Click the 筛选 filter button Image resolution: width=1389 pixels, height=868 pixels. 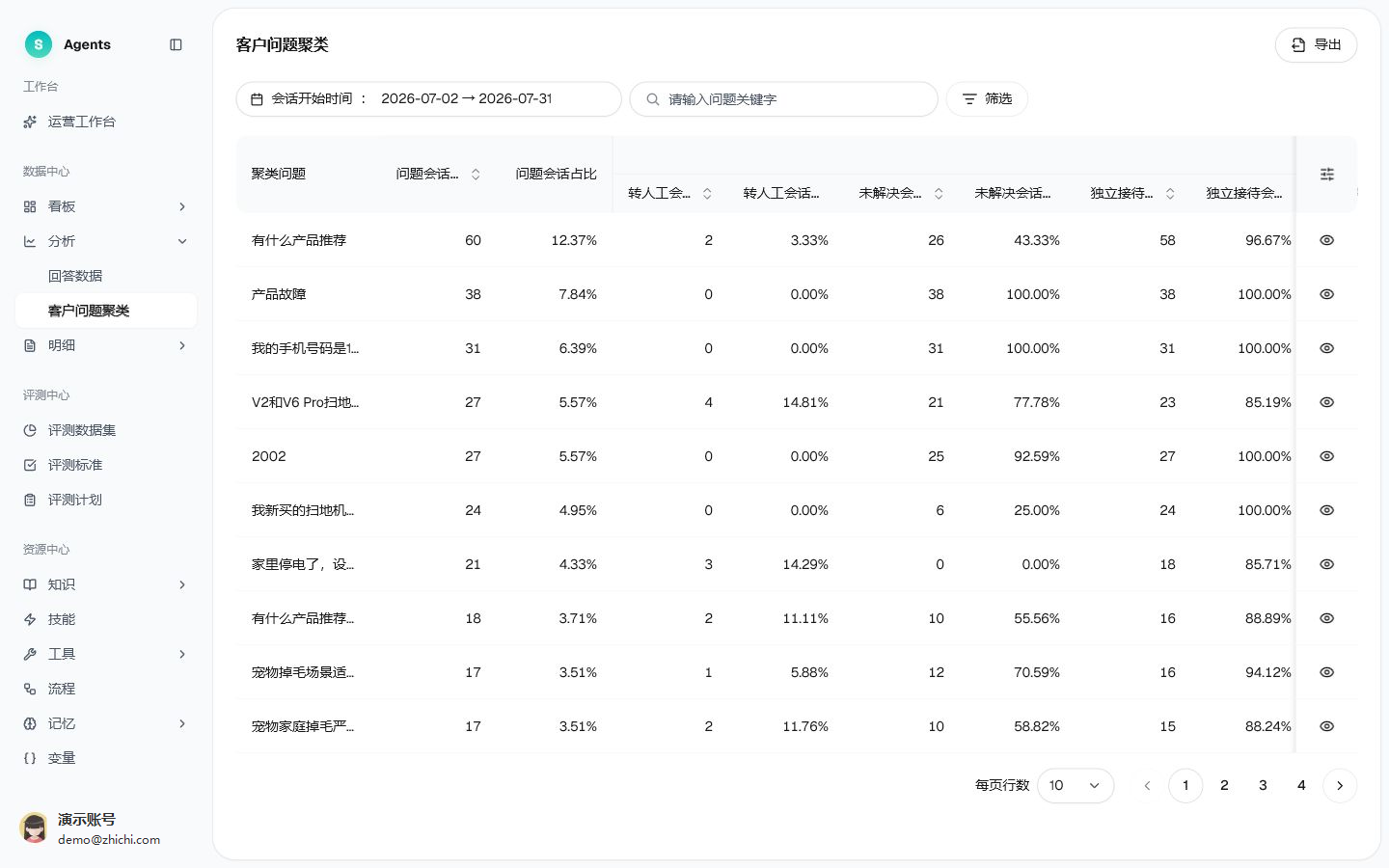(987, 98)
